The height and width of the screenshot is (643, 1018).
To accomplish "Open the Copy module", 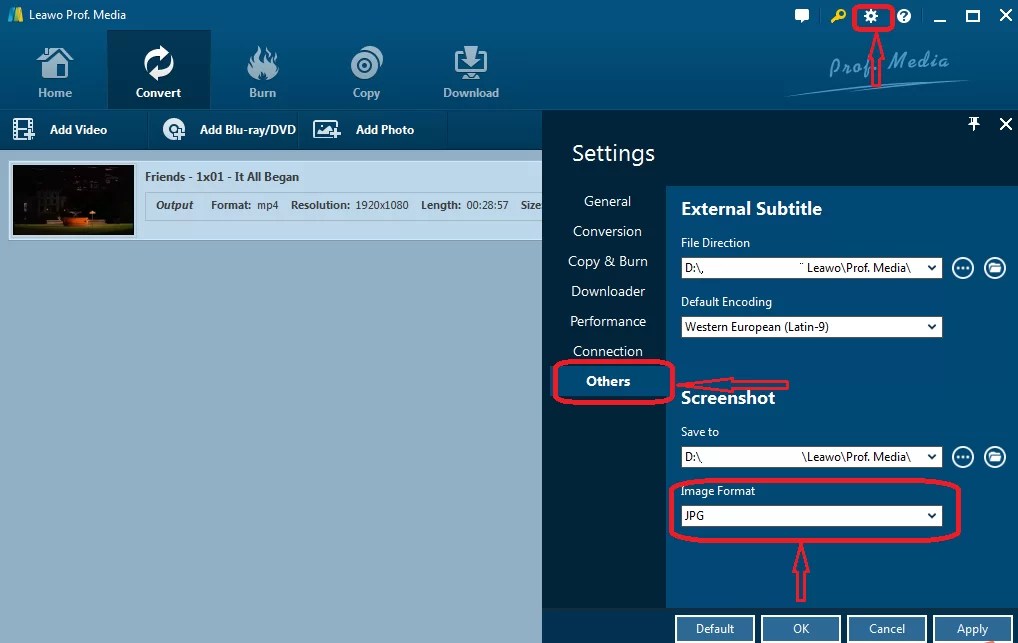I will coord(366,71).
